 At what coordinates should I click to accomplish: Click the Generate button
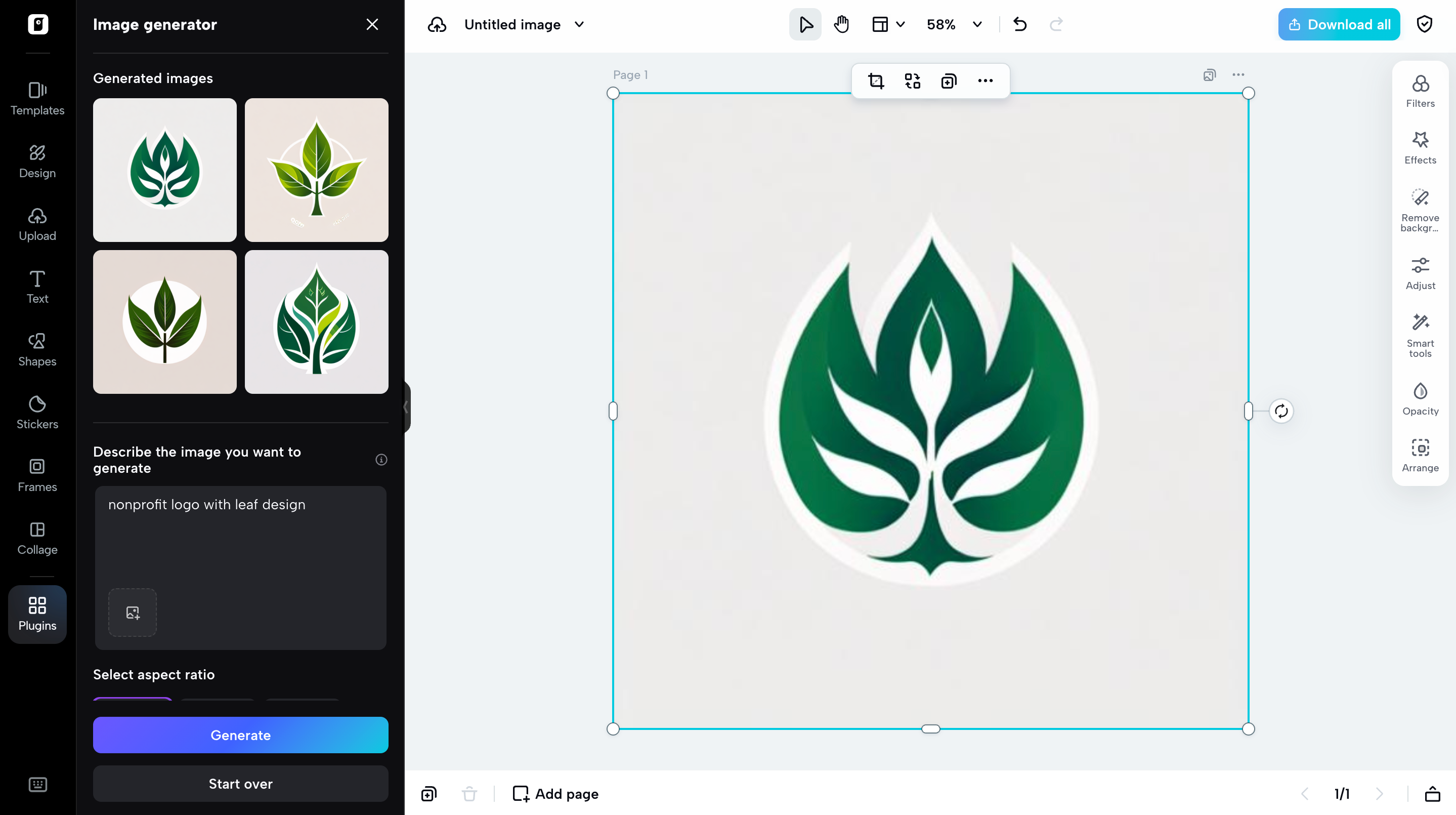click(240, 735)
